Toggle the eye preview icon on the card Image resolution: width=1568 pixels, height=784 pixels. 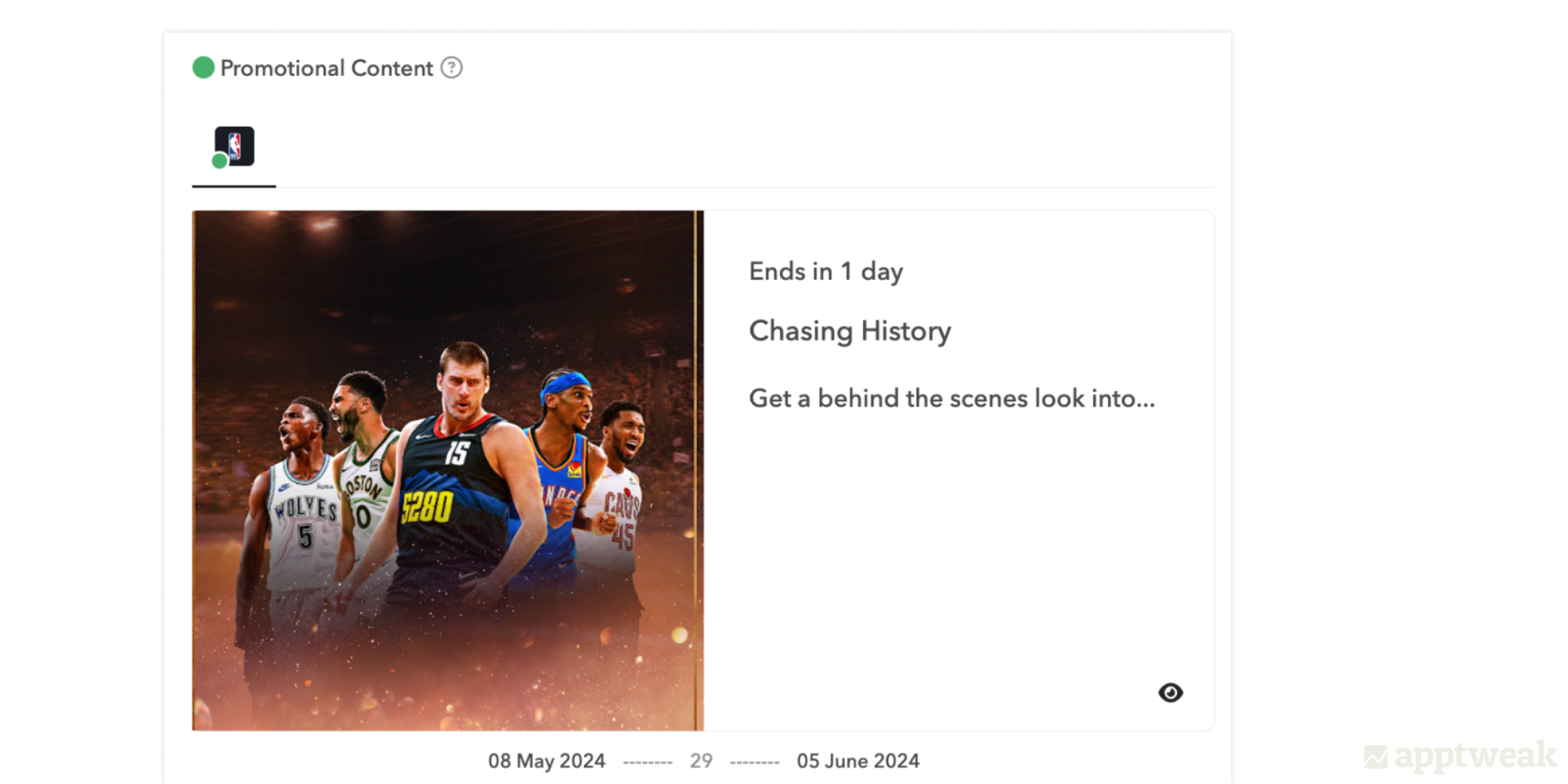[x=1170, y=693]
